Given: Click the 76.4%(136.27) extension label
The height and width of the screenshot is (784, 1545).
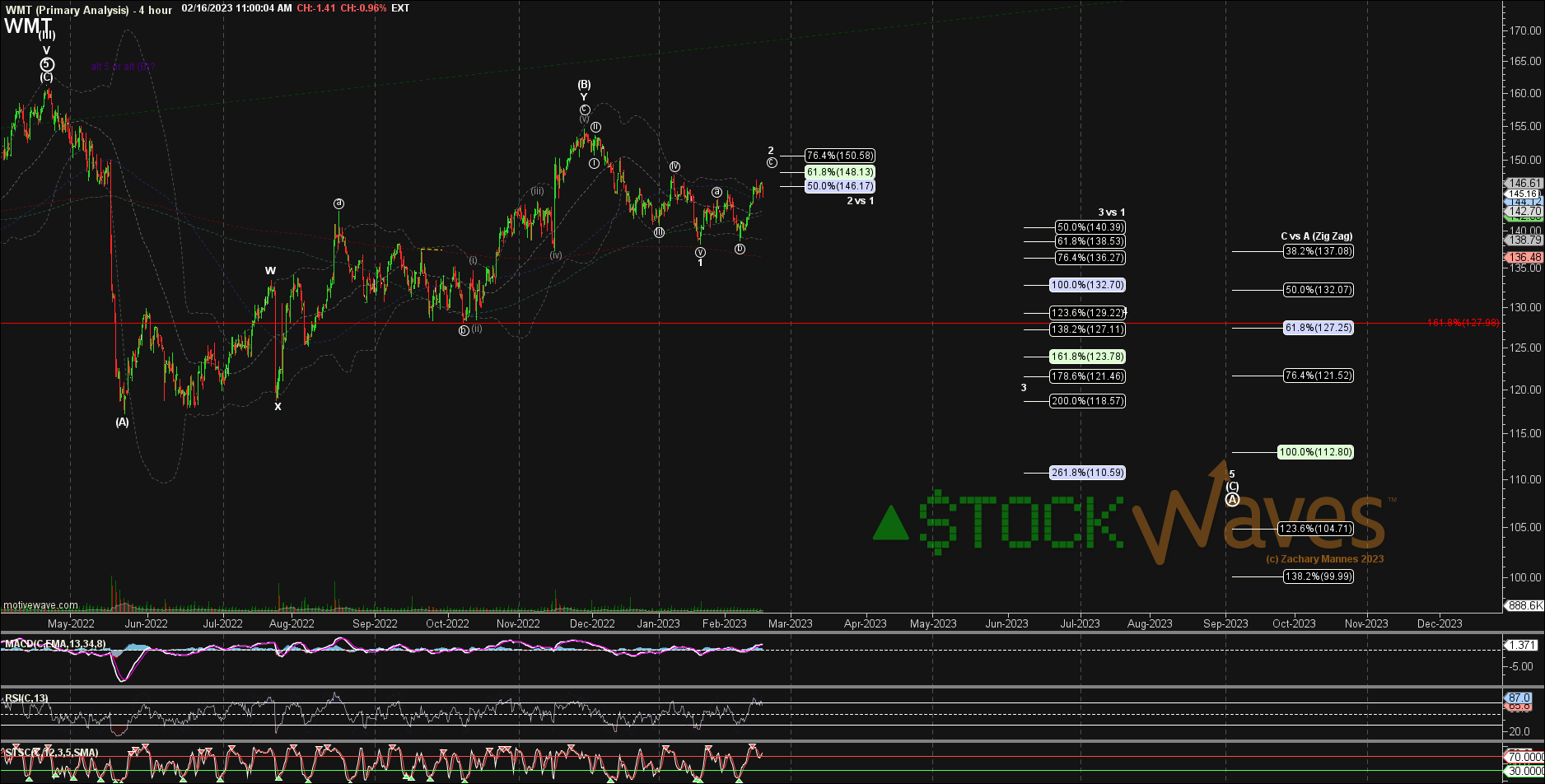Looking at the screenshot, I should [x=1090, y=258].
